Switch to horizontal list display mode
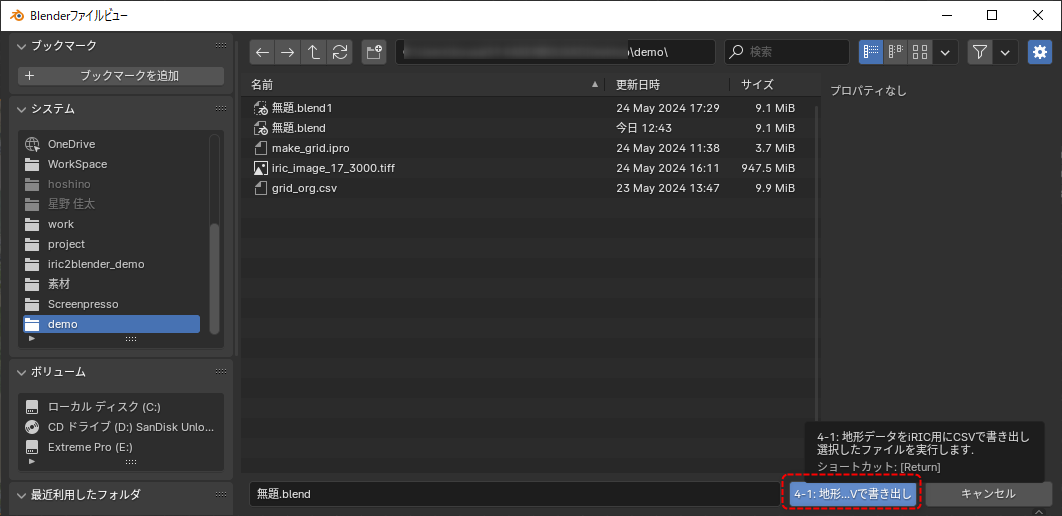 896,52
